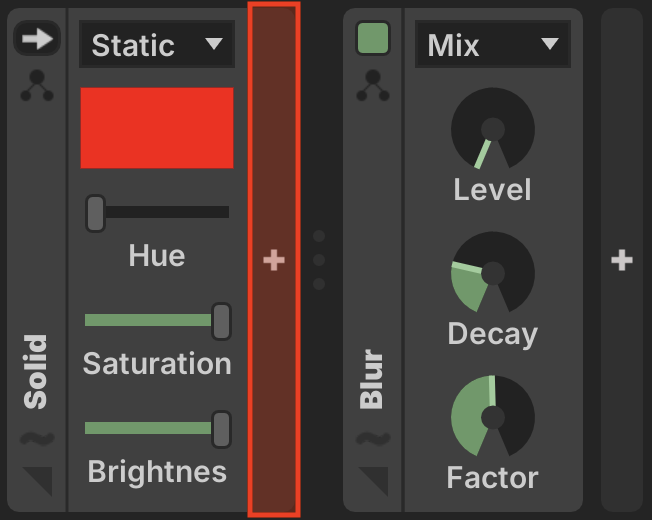The width and height of the screenshot is (652, 520).
Task: Click the Decay knob
Action: 492,274
